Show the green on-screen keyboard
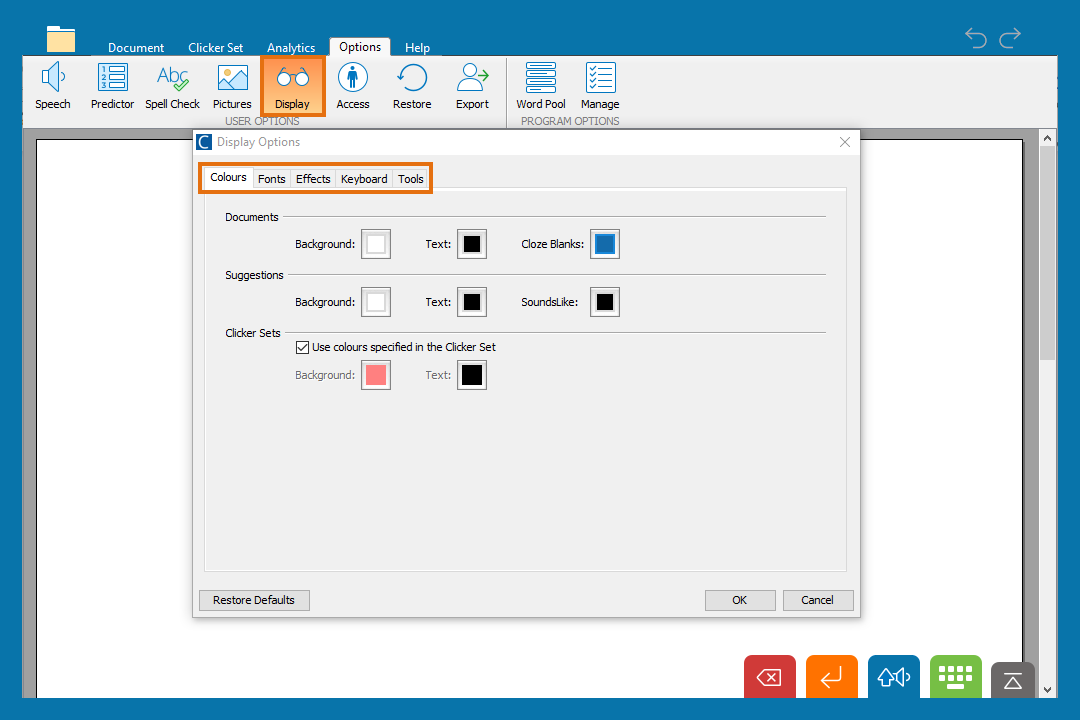 pyautogui.click(x=955, y=677)
